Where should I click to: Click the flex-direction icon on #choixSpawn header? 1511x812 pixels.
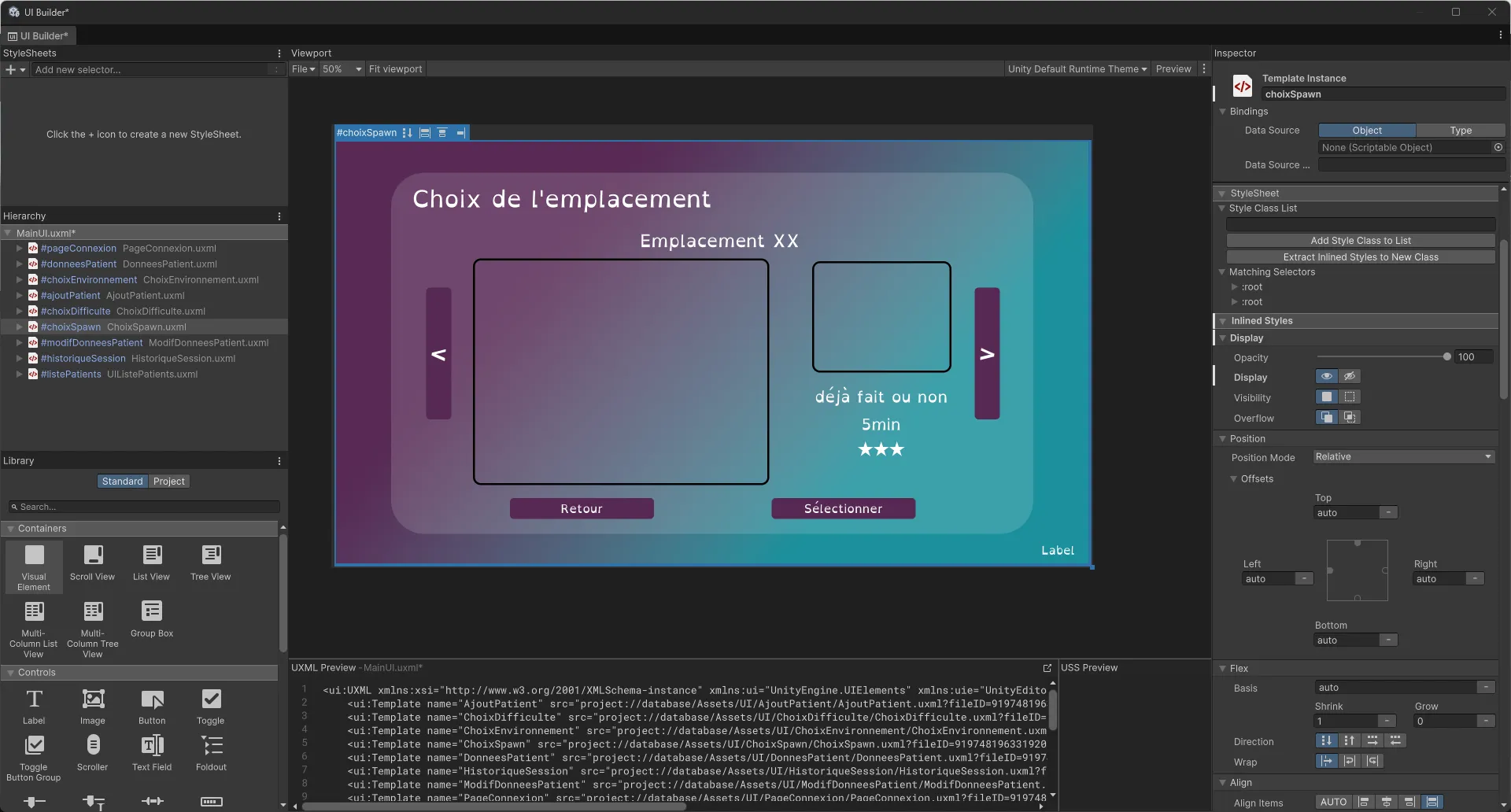click(407, 133)
